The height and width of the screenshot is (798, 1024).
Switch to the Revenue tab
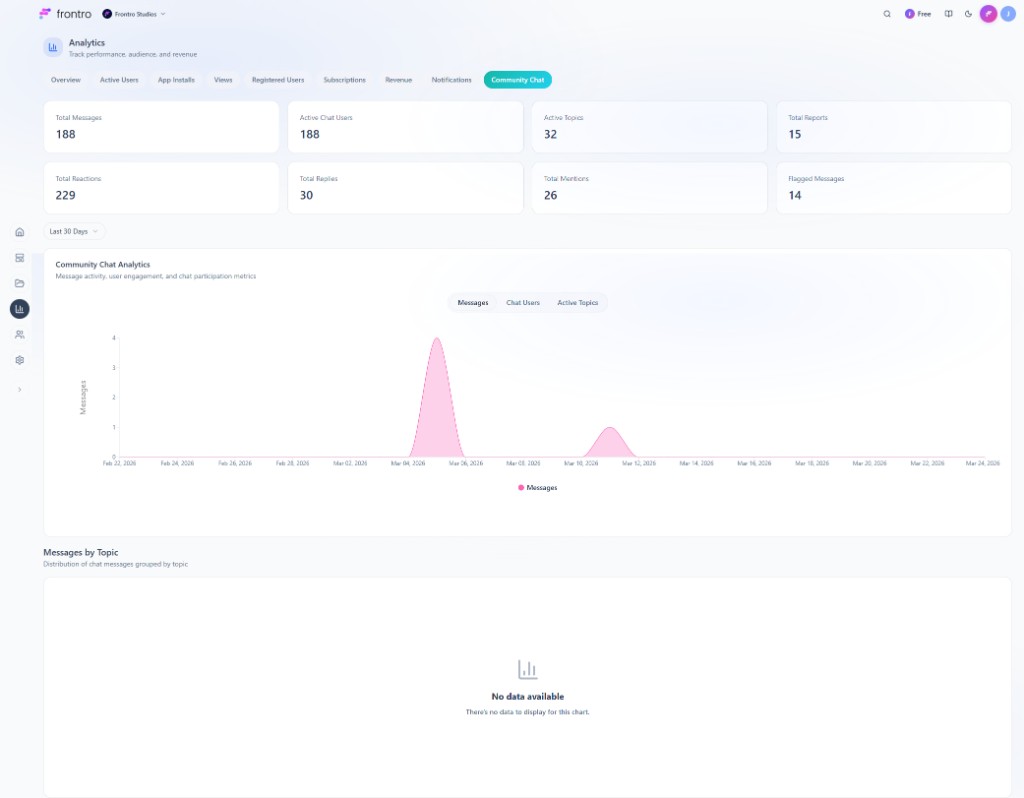coord(398,80)
